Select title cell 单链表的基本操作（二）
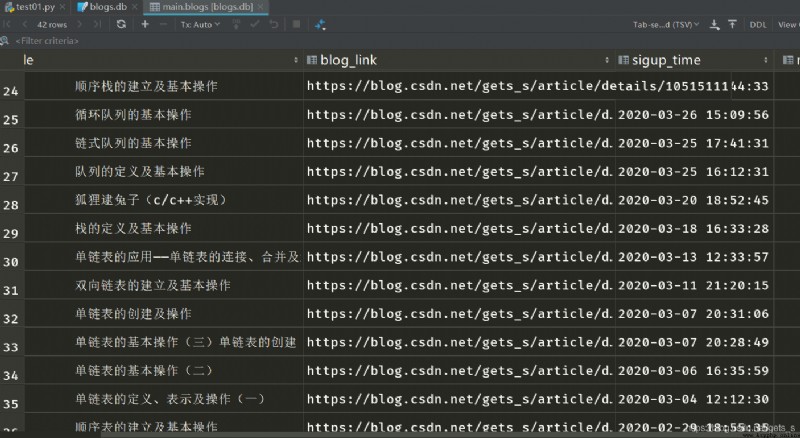The height and width of the screenshot is (438, 800). [x=163, y=370]
